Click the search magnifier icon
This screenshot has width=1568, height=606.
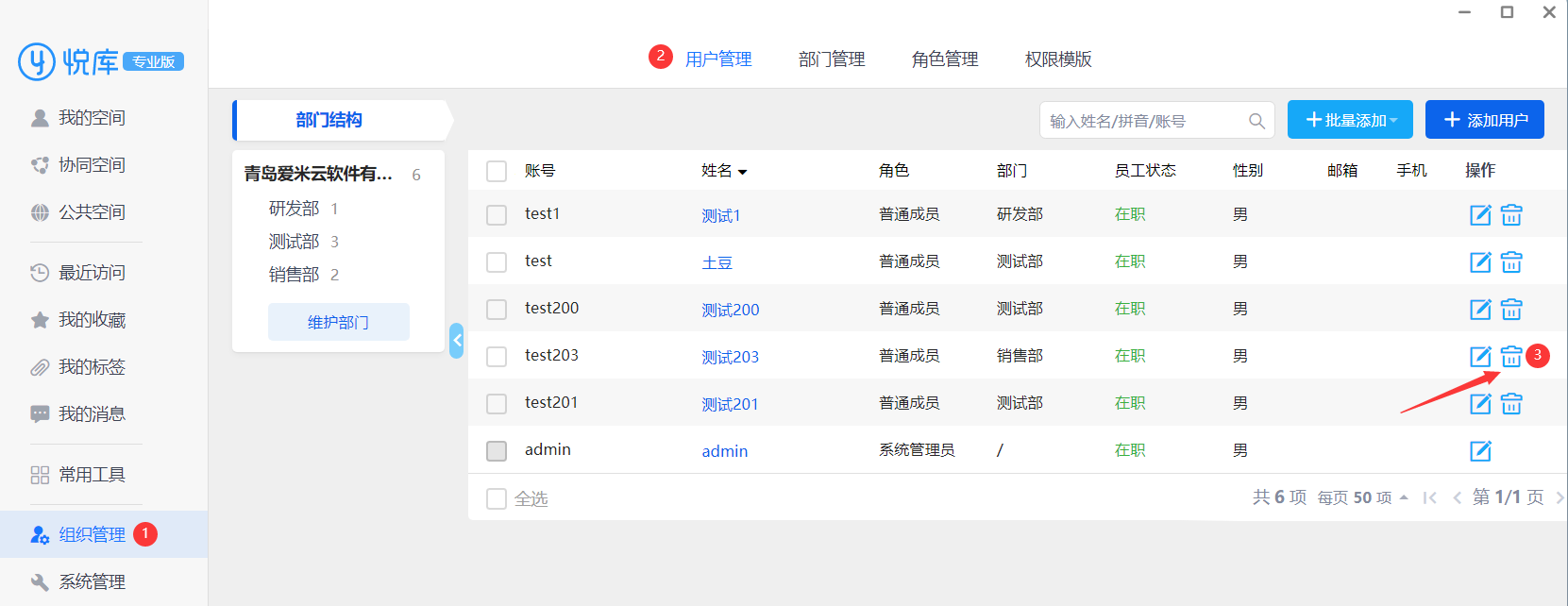(x=1256, y=121)
